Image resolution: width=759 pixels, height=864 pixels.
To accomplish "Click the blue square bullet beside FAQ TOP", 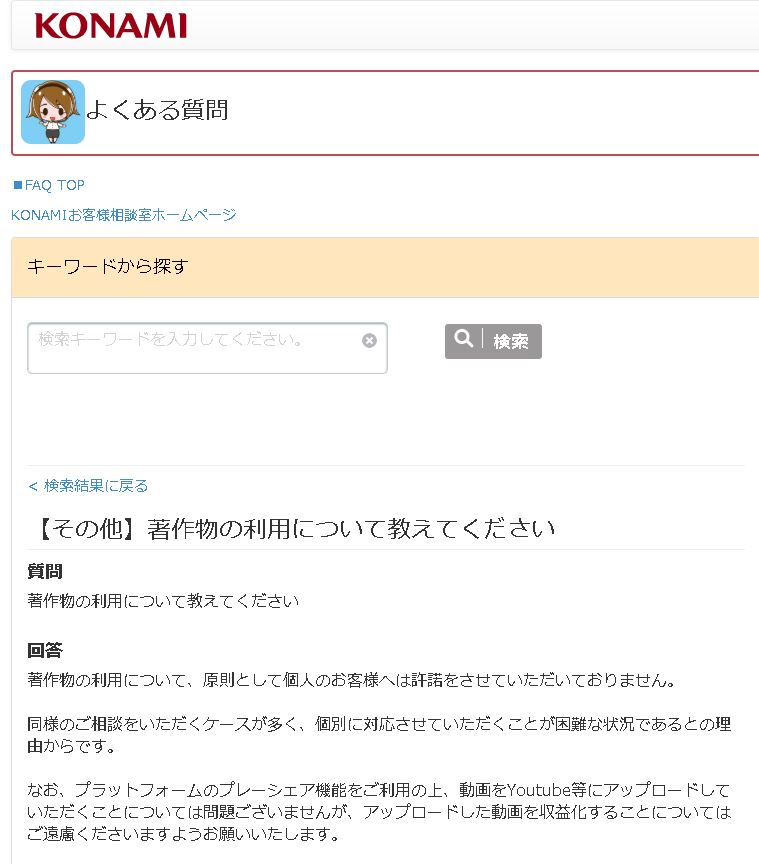I will click(x=18, y=185).
